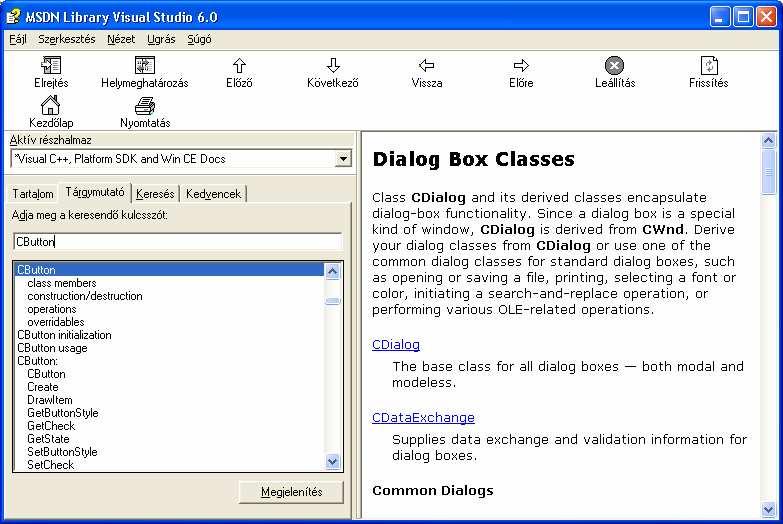783x524 pixels.
Task: Select 'GetCheck' index entry
Action: point(51,426)
